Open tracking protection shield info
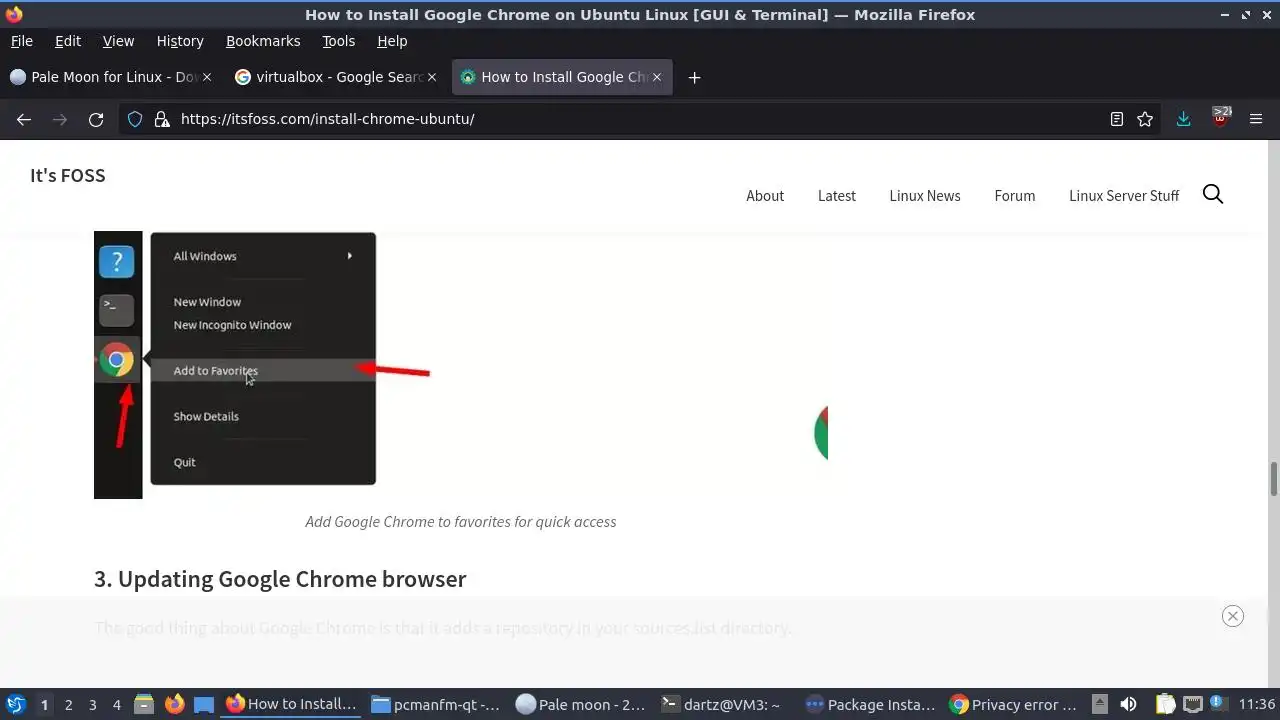 tap(135, 119)
